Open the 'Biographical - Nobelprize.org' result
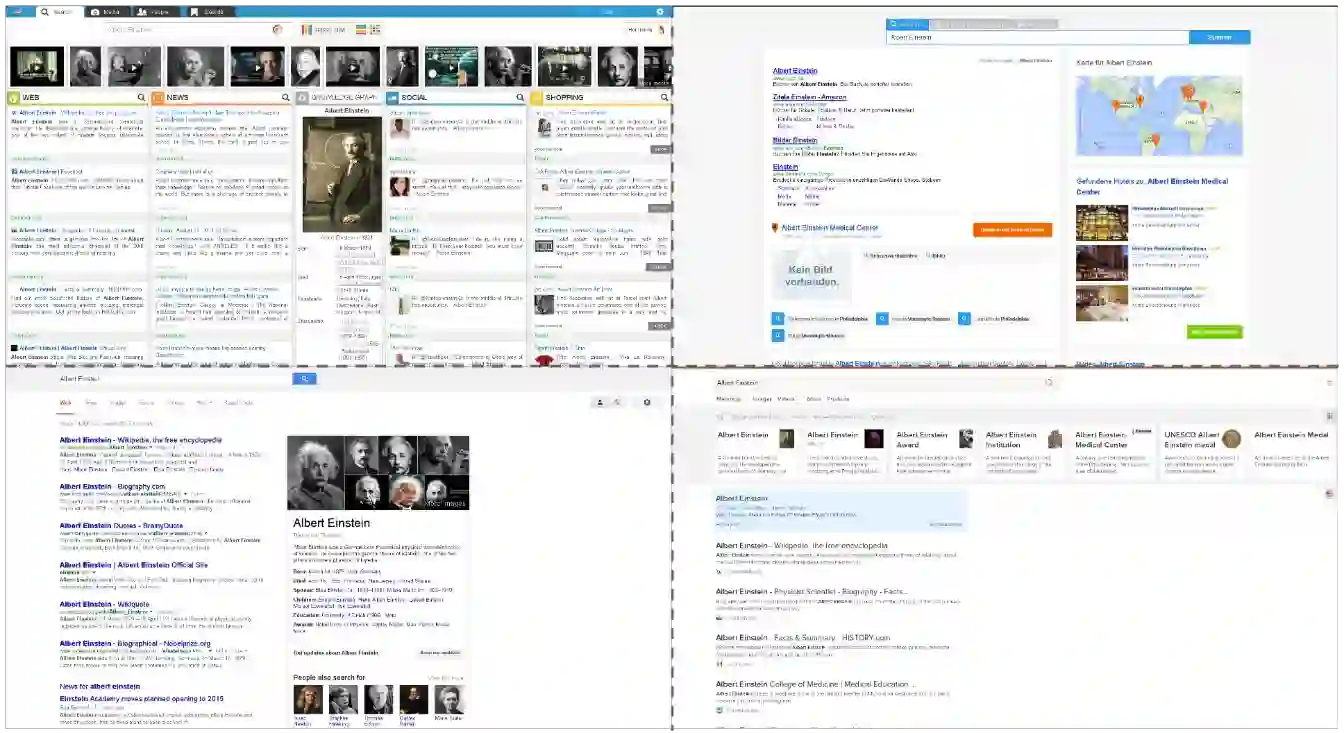The image size is (1344, 733). coord(135,643)
